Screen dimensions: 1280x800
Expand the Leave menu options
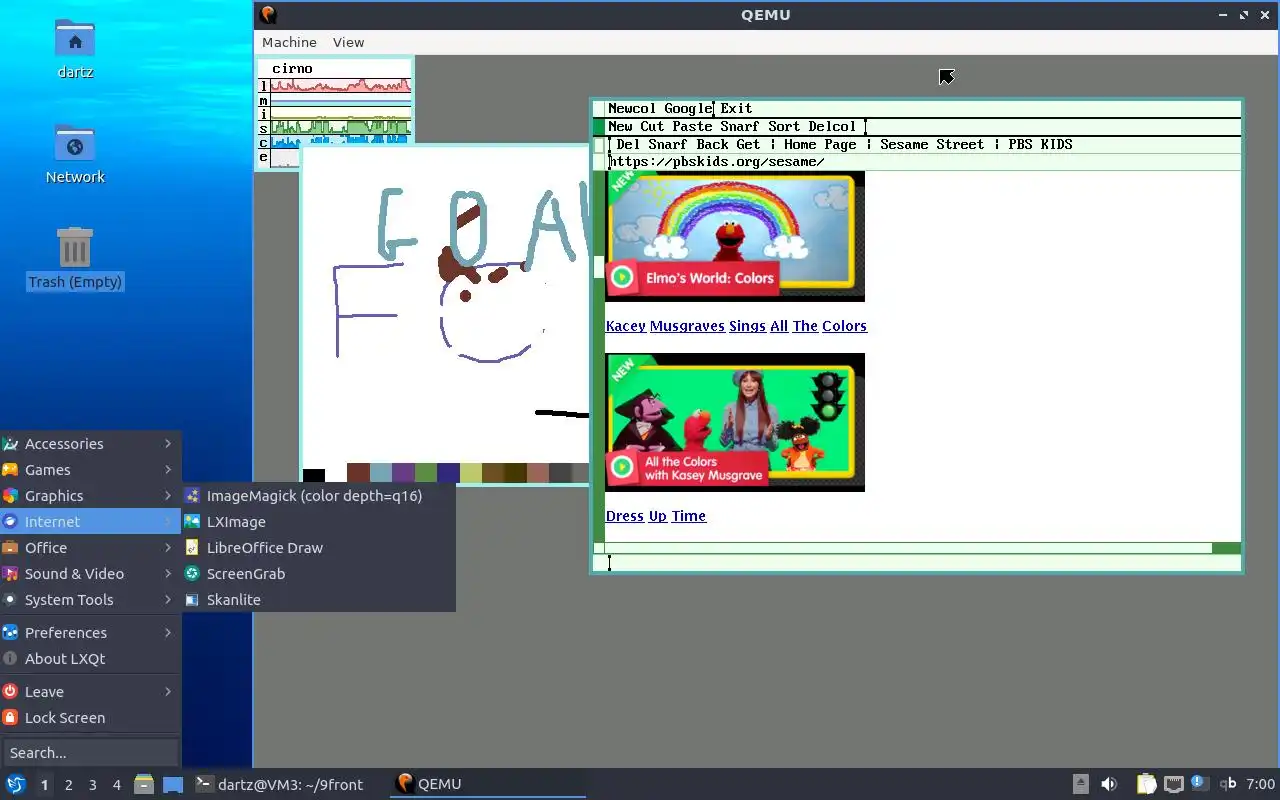coord(90,692)
